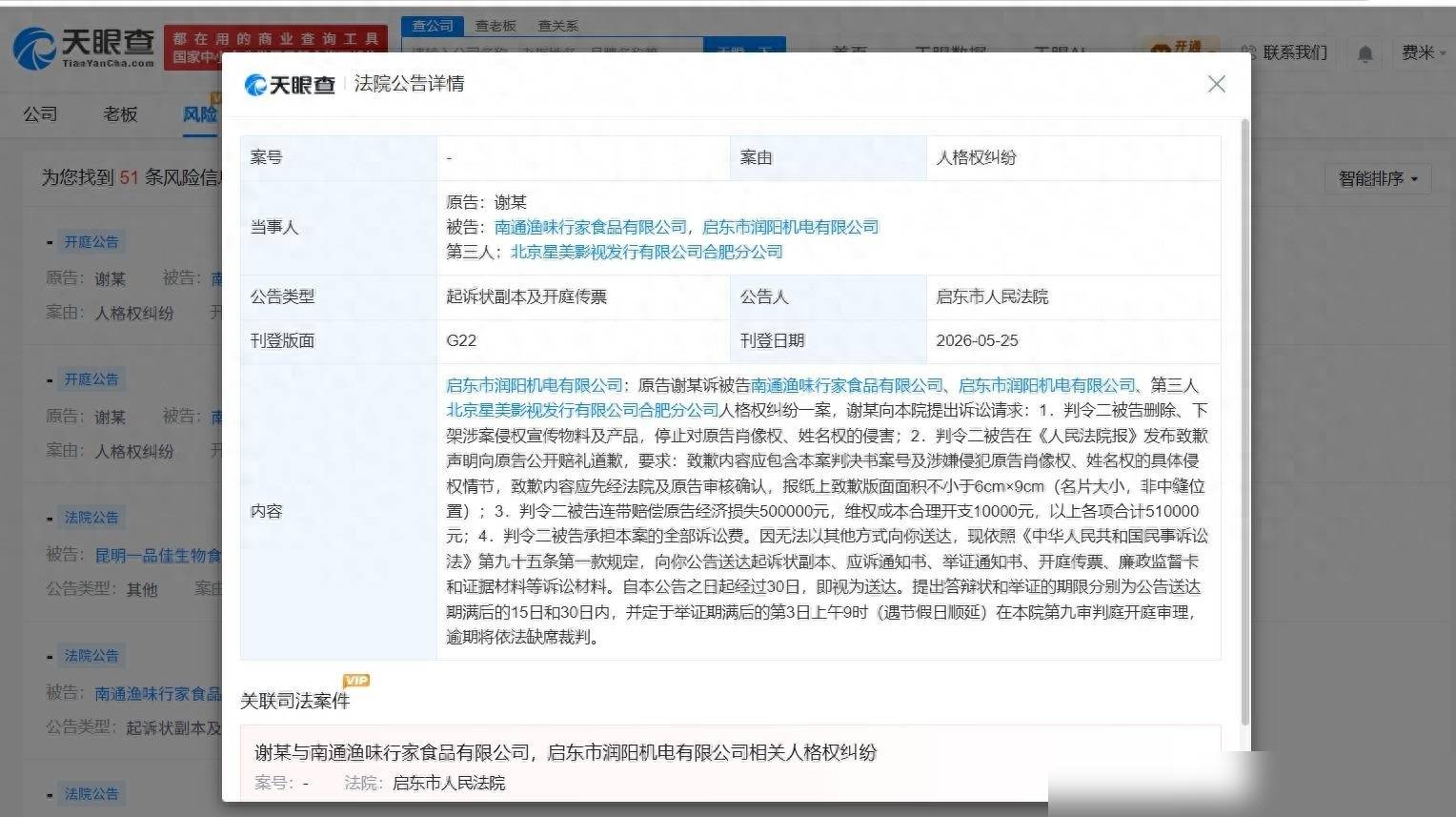Open 北京星美影视发行有限公司合肥分公司 link inside 内容 text

click(582, 410)
